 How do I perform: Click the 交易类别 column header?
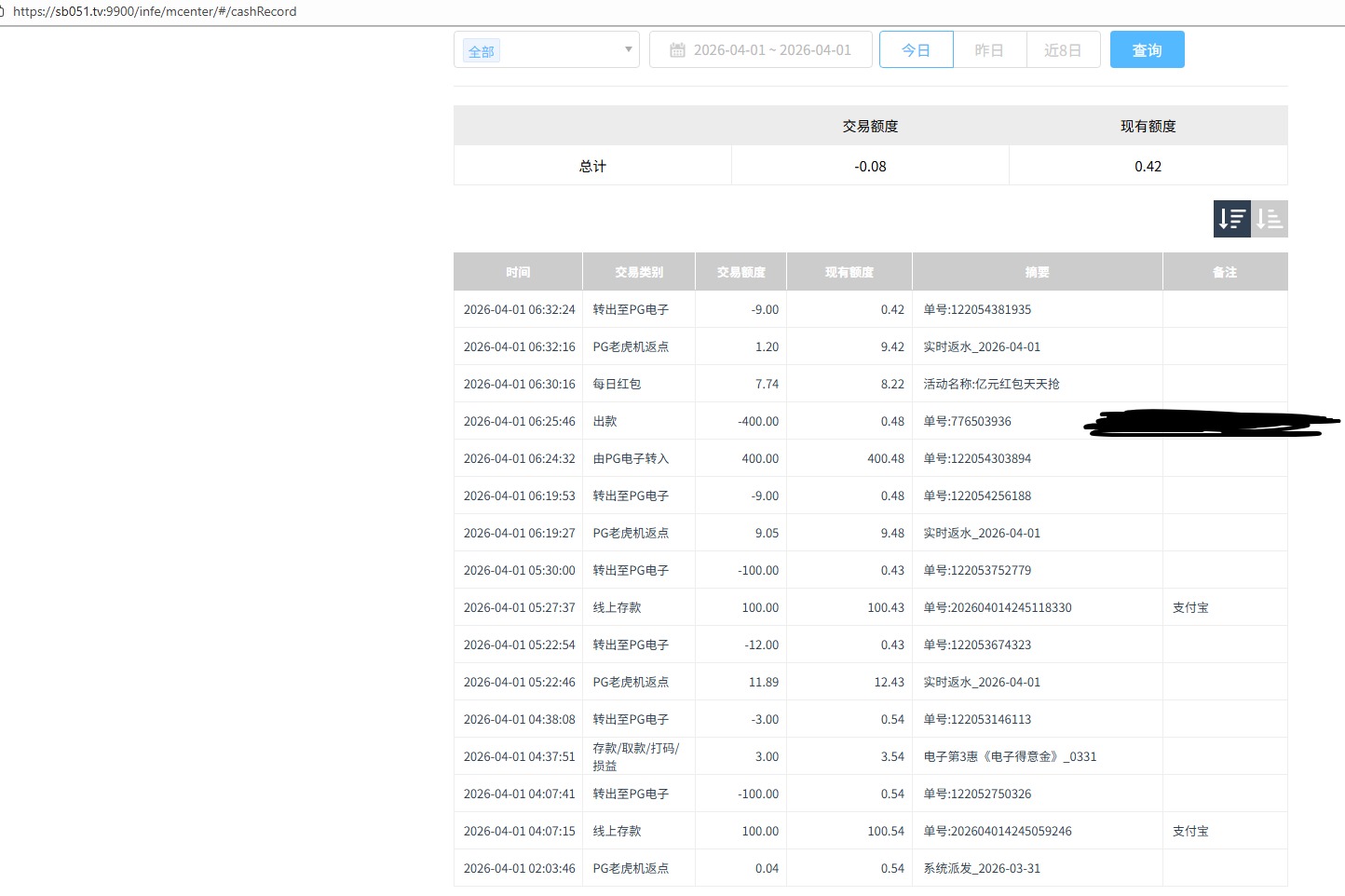coord(638,272)
